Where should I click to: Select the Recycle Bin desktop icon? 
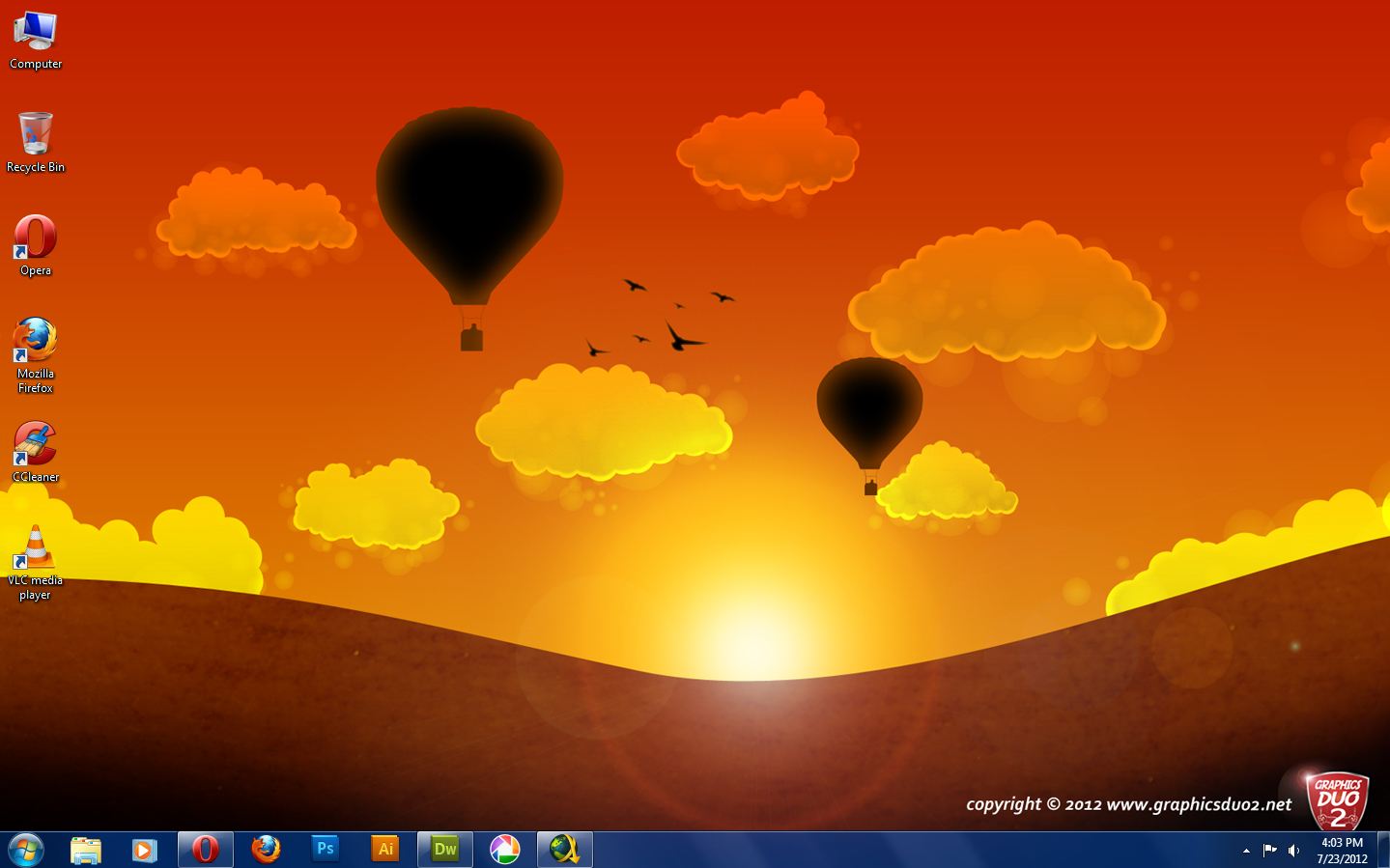coord(36,143)
